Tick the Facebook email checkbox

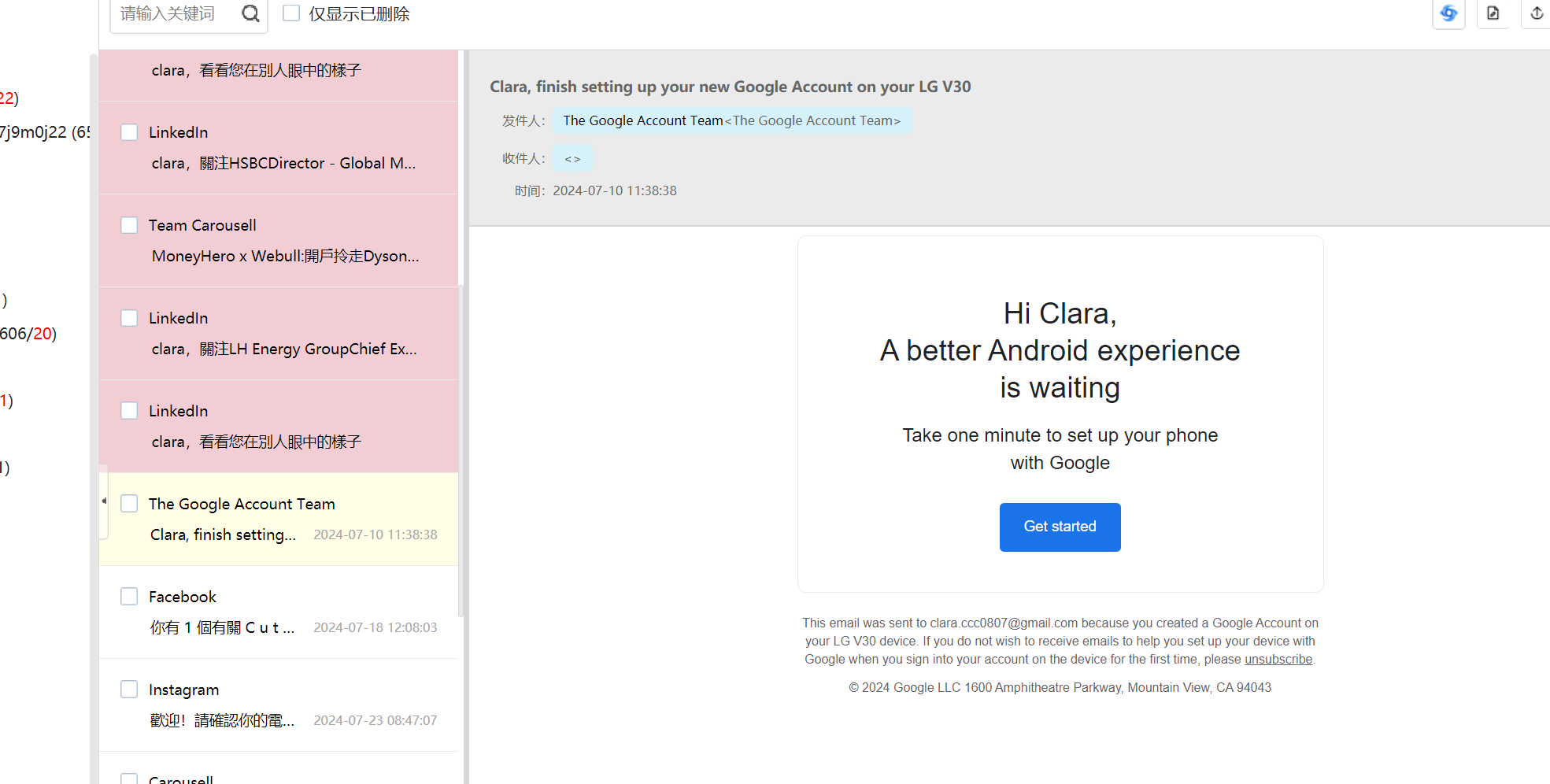pyautogui.click(x=129, y=597)
